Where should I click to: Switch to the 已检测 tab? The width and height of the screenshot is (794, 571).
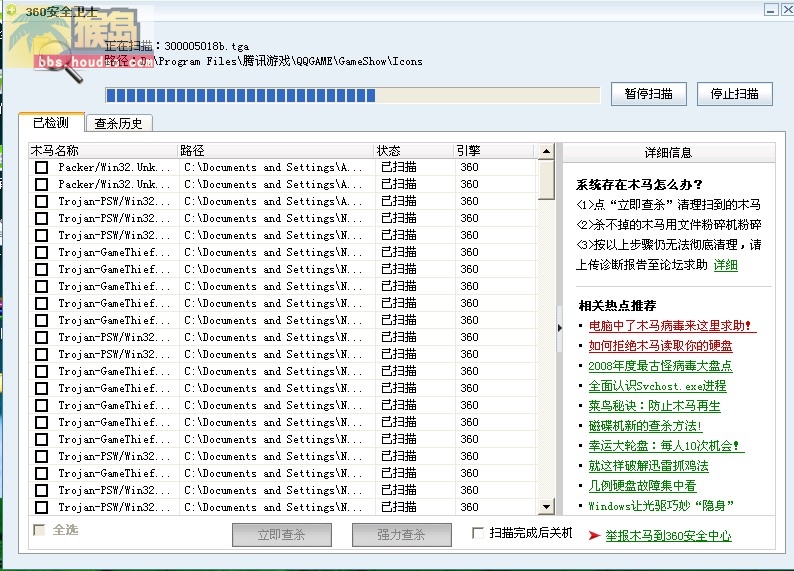pos(51,123)
